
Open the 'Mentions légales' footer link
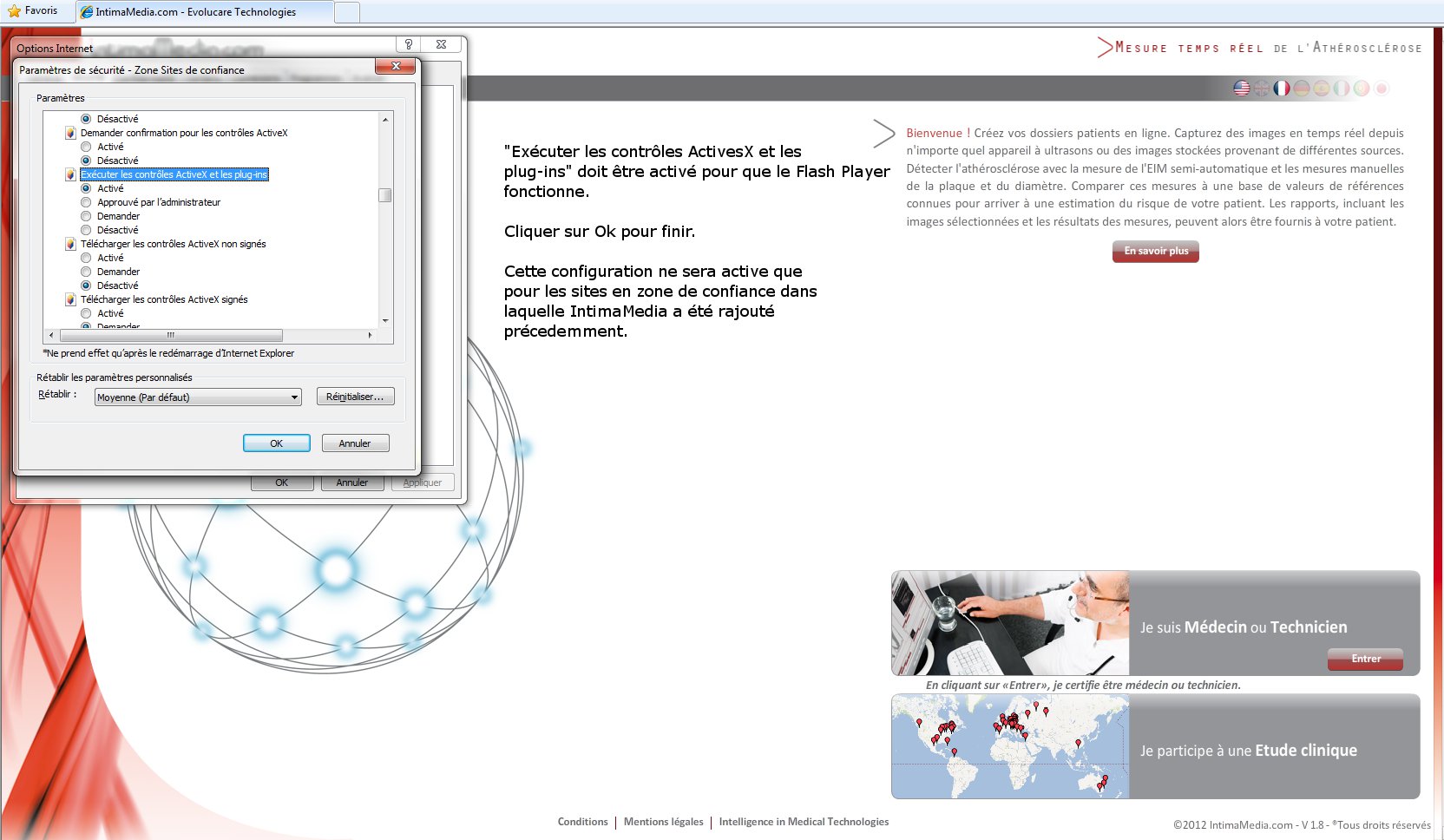pos(663,822)
